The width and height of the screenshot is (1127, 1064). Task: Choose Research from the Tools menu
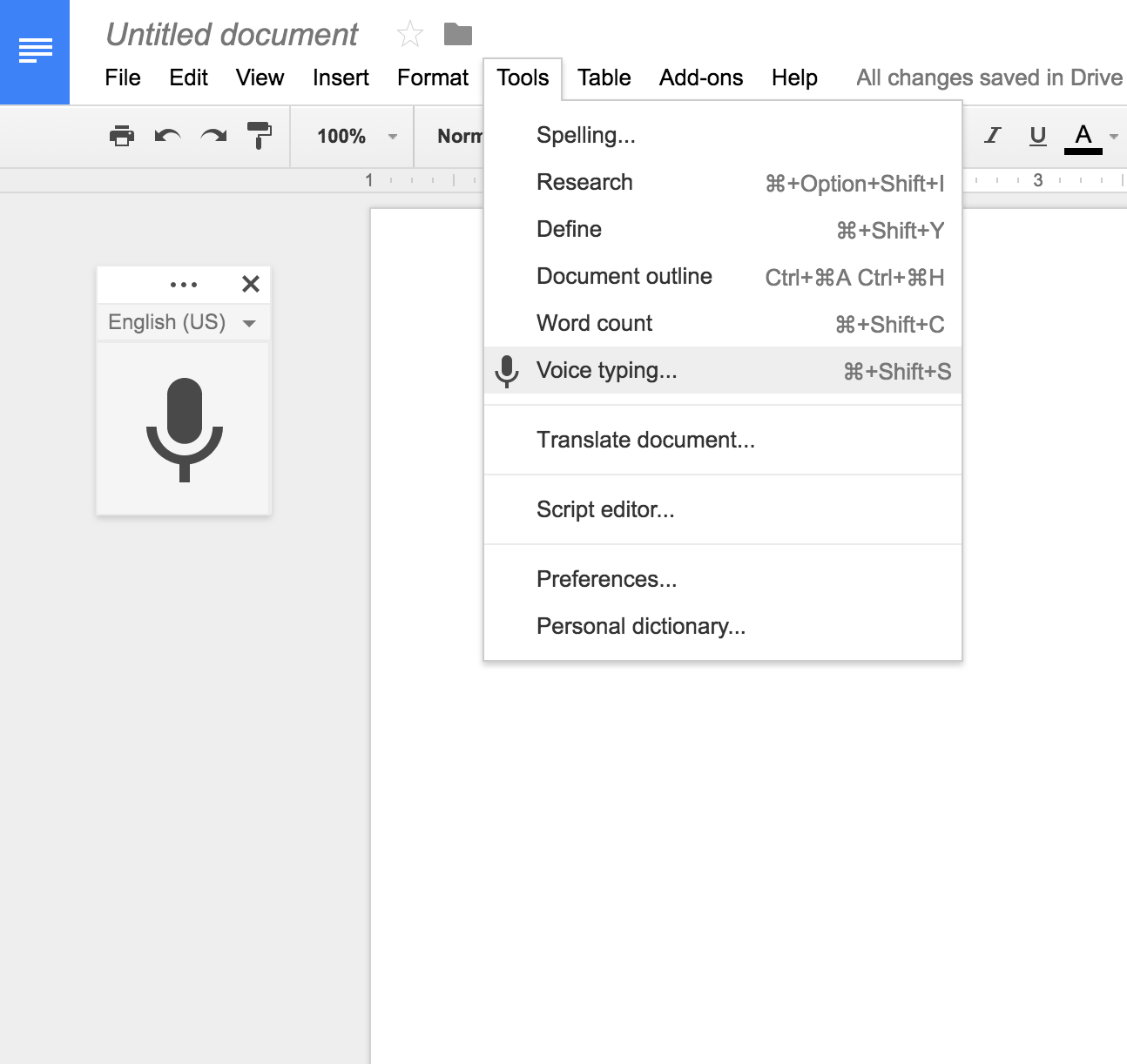723,182
